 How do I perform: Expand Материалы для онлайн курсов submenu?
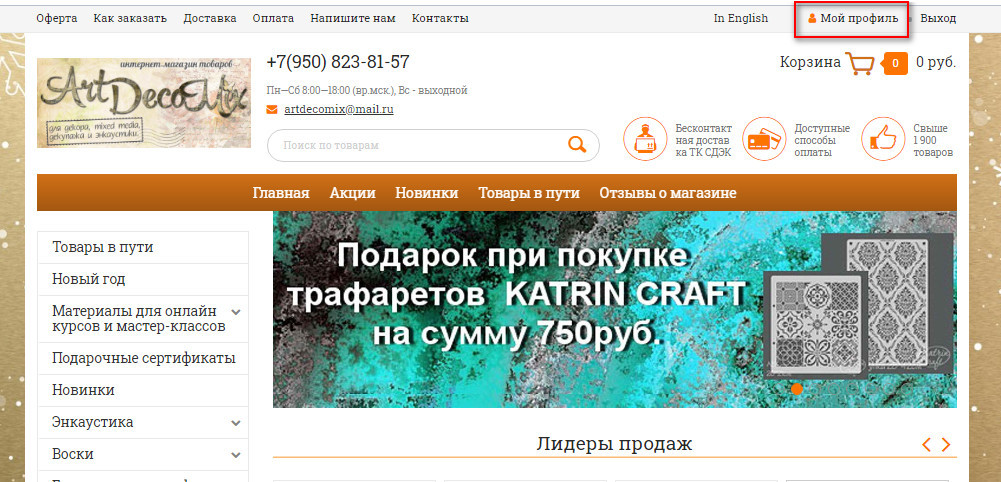(x=236, y=312)
